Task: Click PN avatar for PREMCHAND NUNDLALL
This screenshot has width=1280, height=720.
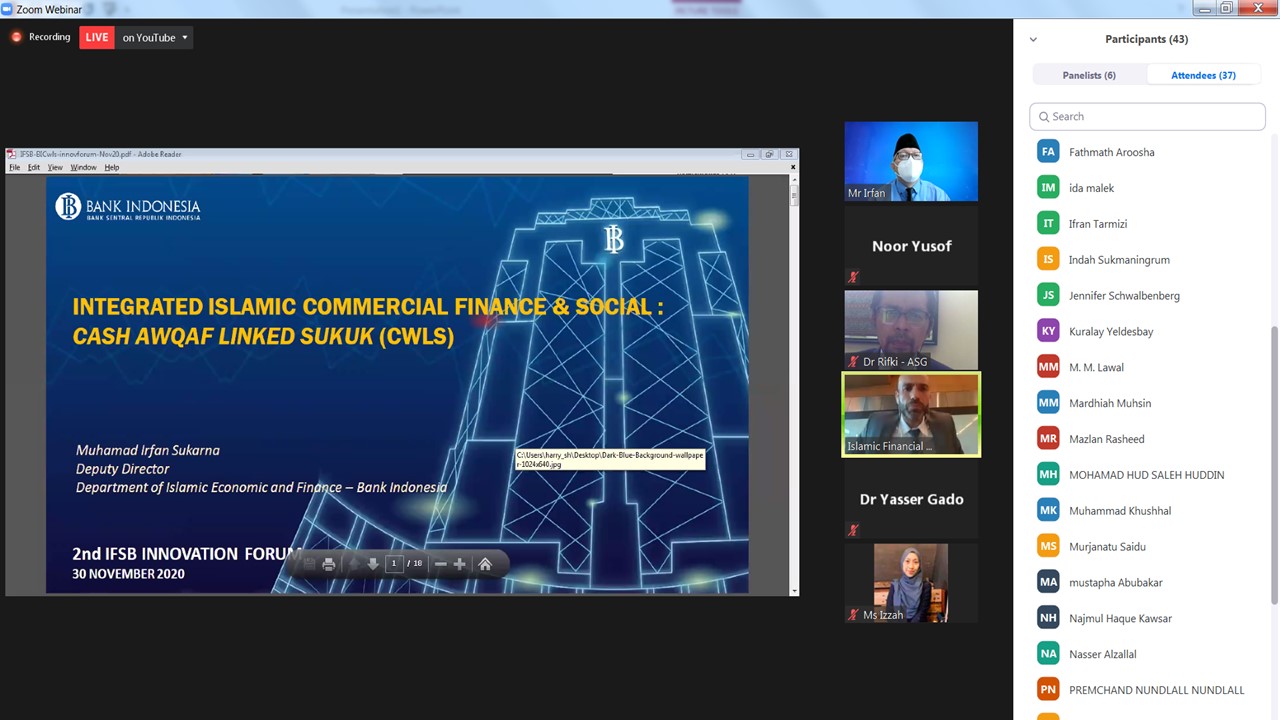Action: point(1048,690)
